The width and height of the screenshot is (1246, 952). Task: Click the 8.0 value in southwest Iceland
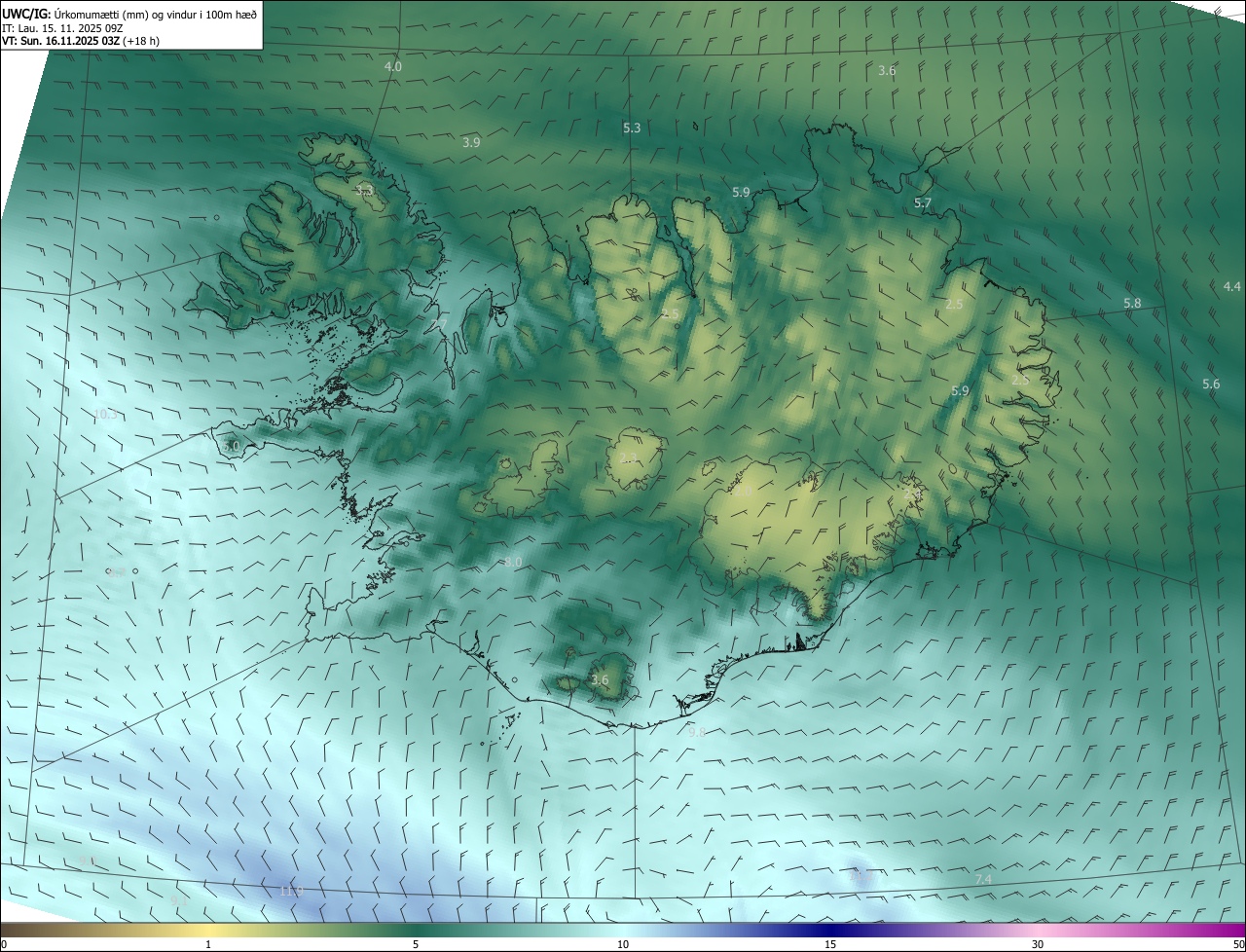tap(513, 562)
